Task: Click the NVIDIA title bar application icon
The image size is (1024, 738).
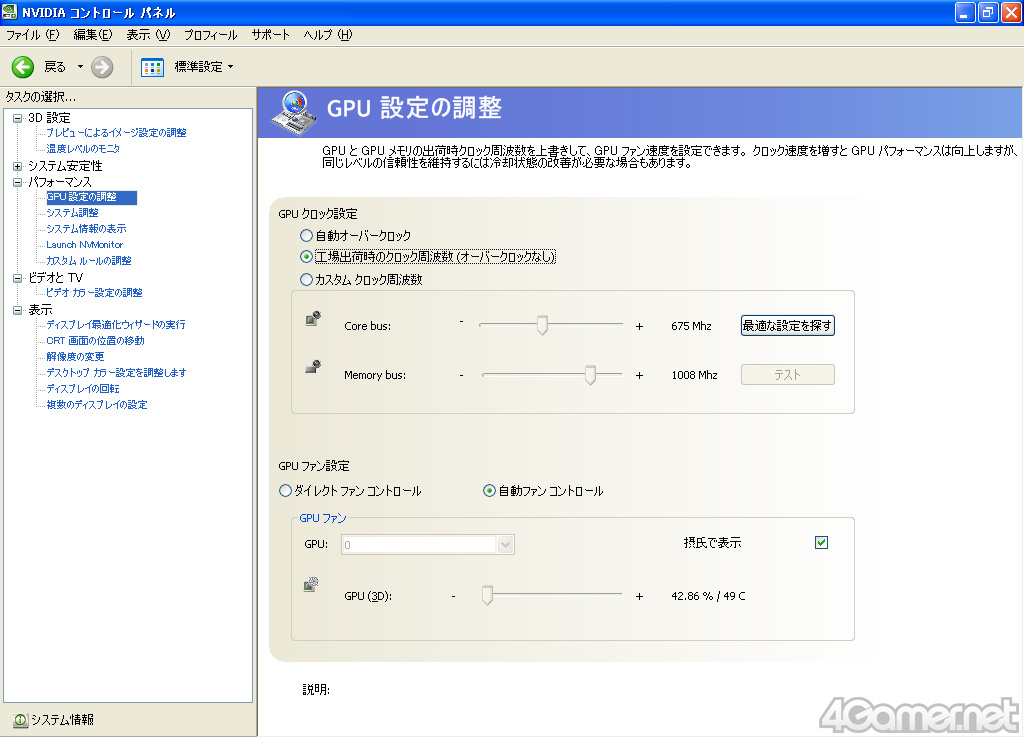Action: coord(10,12)
